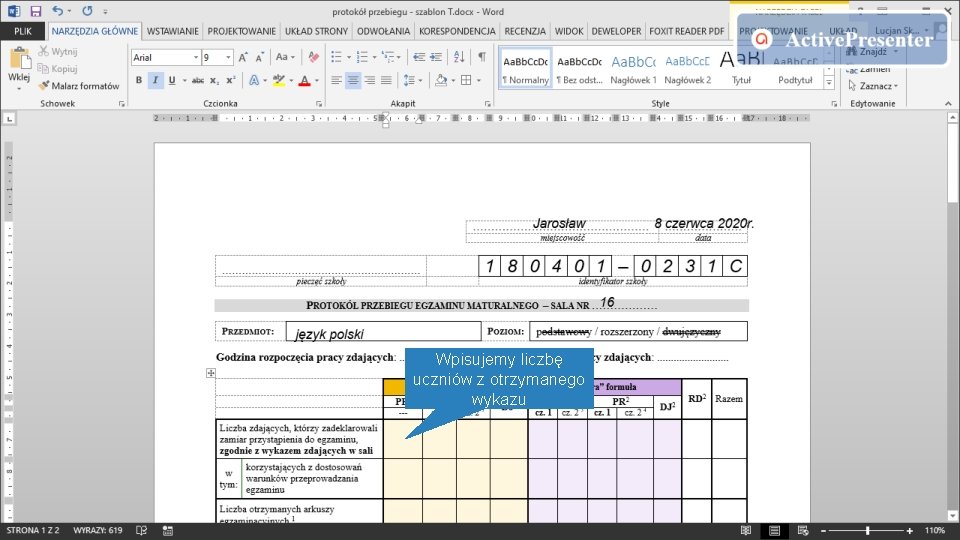
Task: Undo the last action
Action: (x=58, y=11)
